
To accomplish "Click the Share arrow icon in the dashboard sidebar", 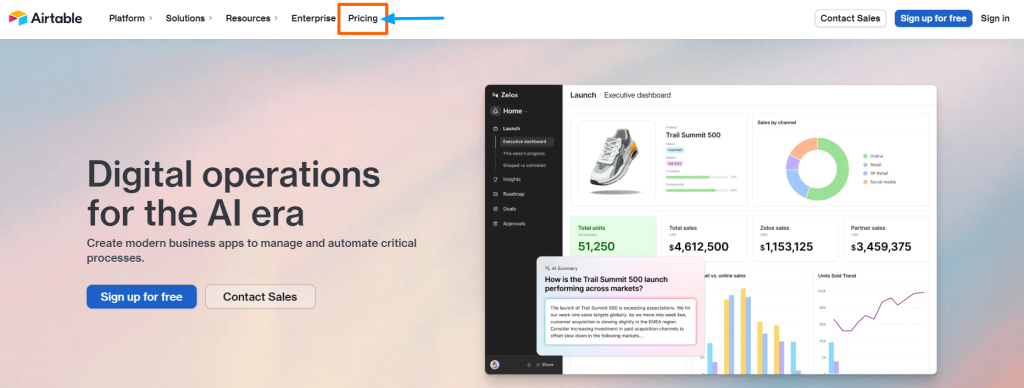I will point(539,364).
